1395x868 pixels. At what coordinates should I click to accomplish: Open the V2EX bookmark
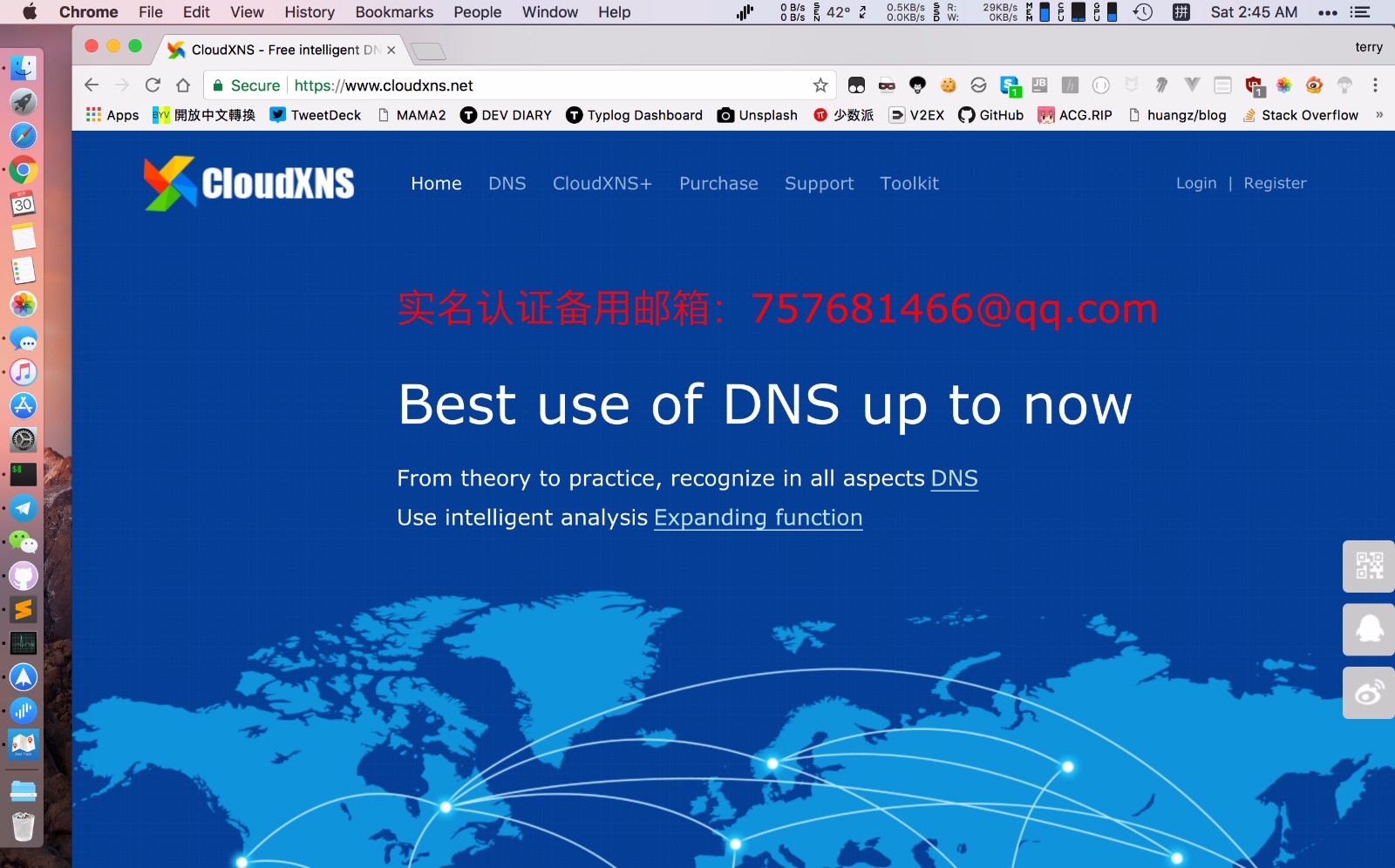click(916, 115)
